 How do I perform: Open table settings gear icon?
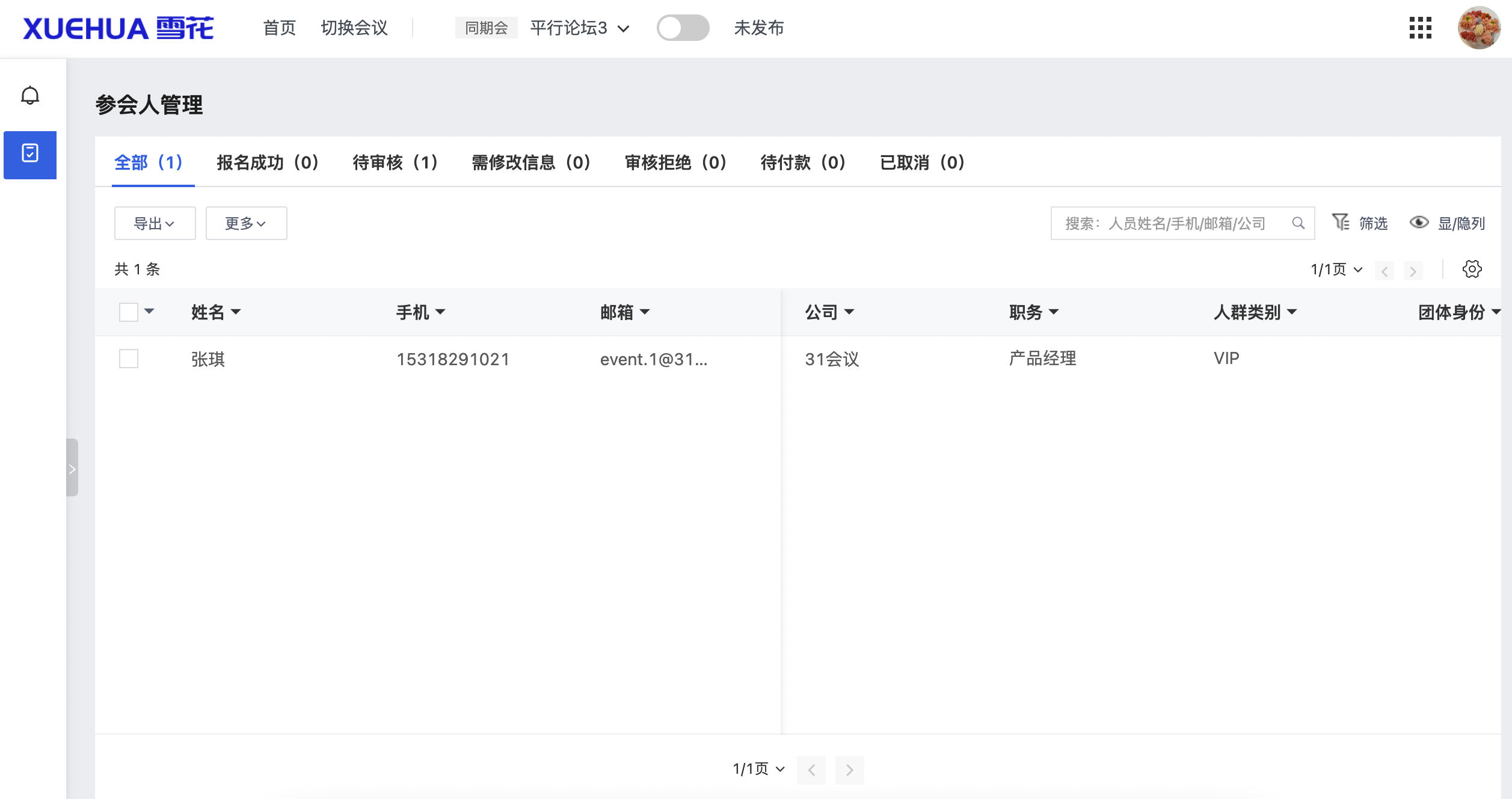click(1472, 269)
